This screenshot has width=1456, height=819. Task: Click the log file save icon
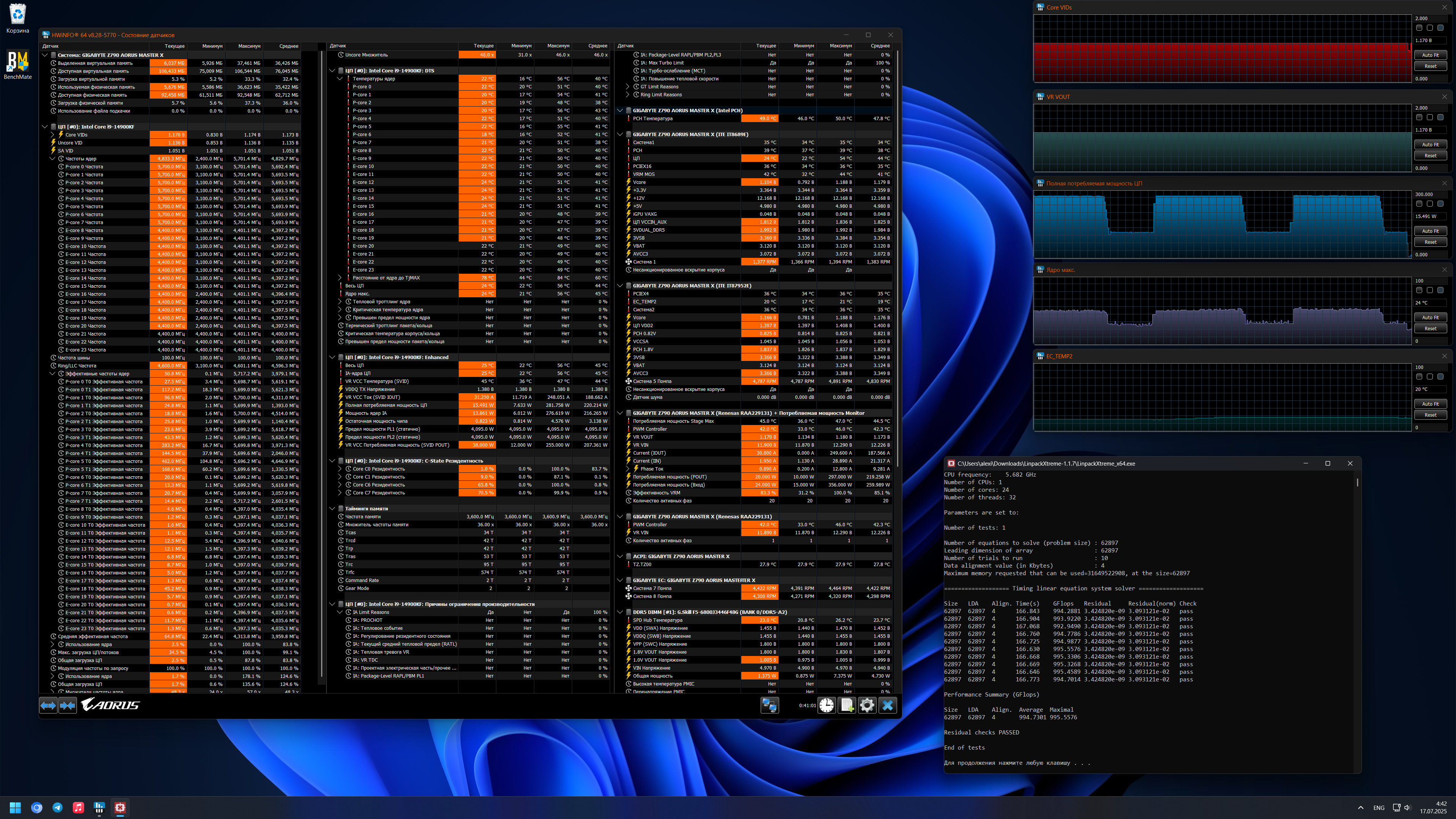point(847,705)
